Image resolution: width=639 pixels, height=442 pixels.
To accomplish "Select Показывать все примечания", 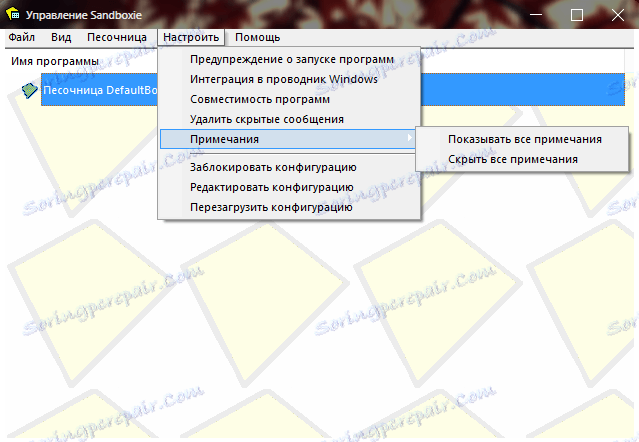I will [524, 139].
